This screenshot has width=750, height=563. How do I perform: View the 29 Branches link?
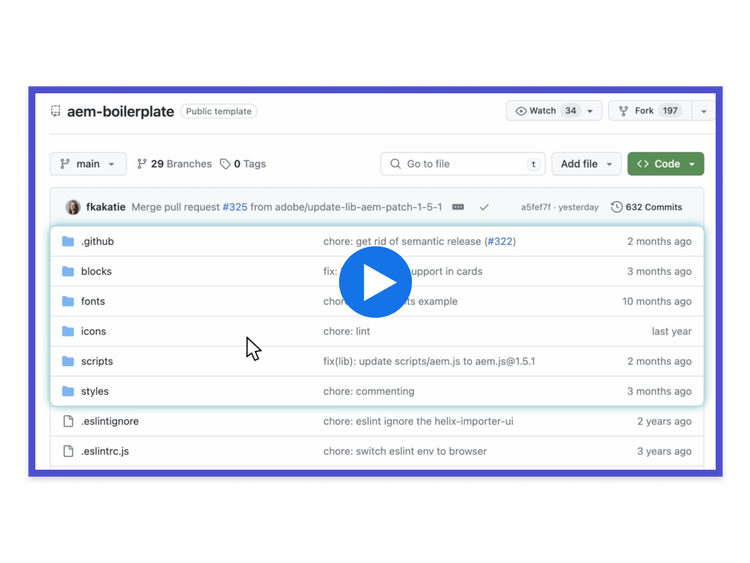tap(174, 164)
